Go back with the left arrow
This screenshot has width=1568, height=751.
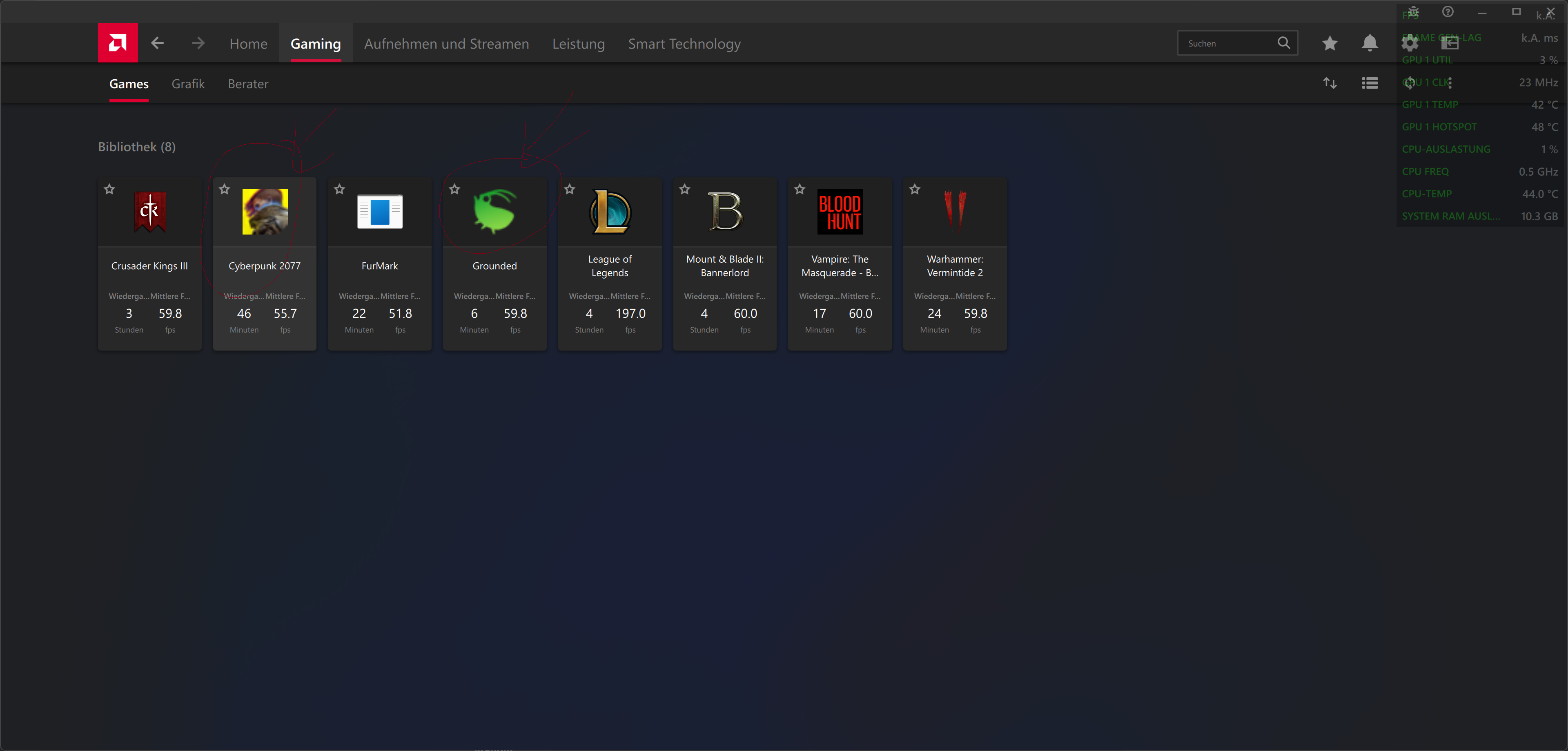[x=158, y=42]
